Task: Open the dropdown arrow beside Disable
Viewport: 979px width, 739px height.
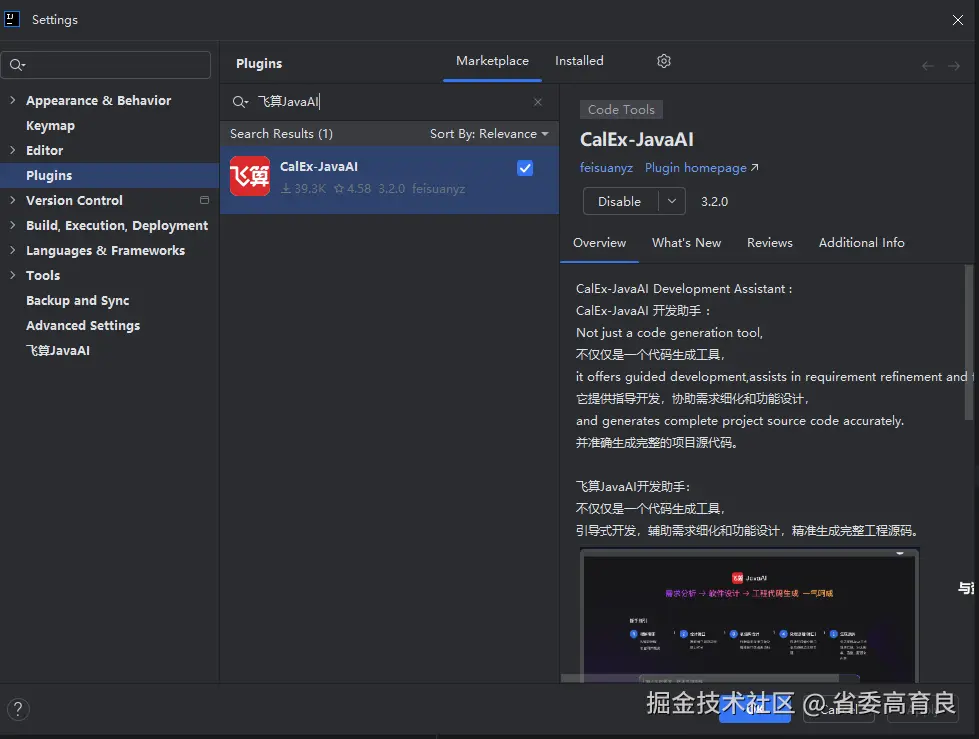Action: [672, 201]
